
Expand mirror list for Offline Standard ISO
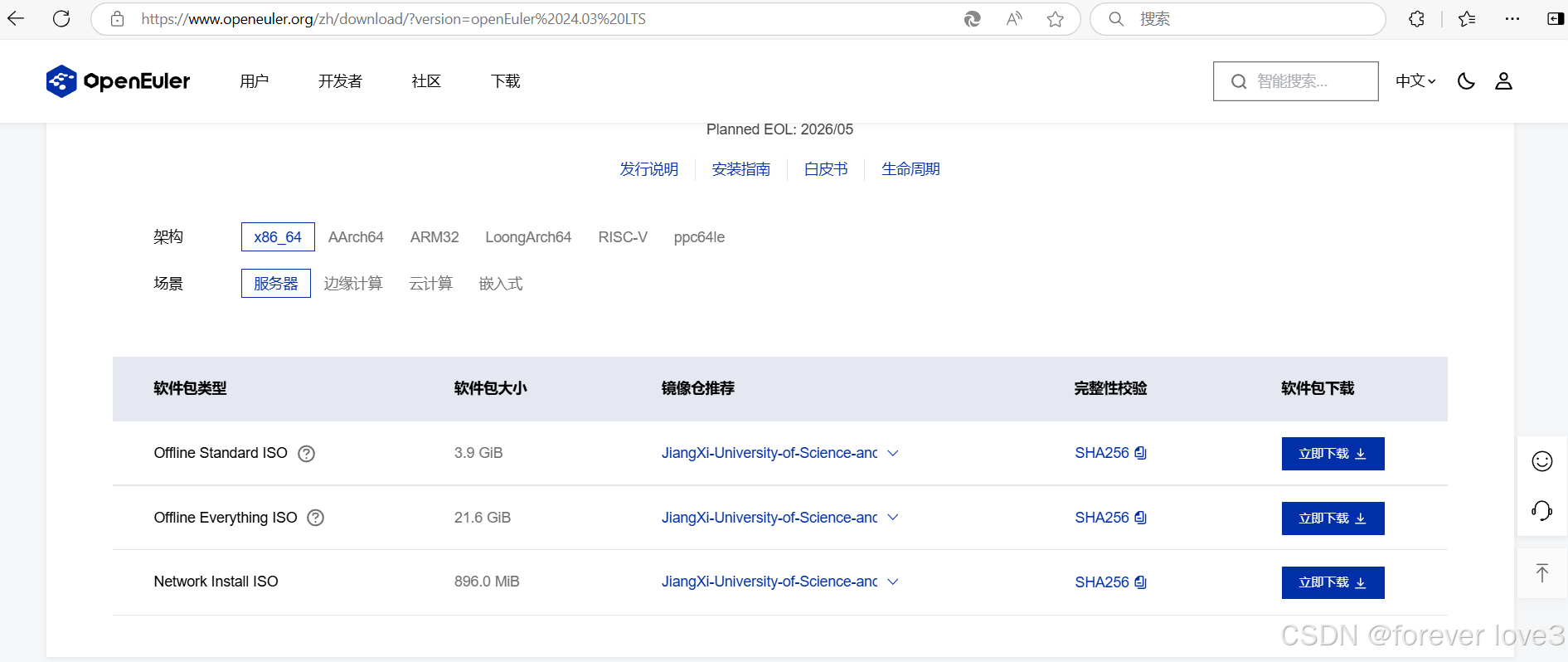[x=893, y=453]
